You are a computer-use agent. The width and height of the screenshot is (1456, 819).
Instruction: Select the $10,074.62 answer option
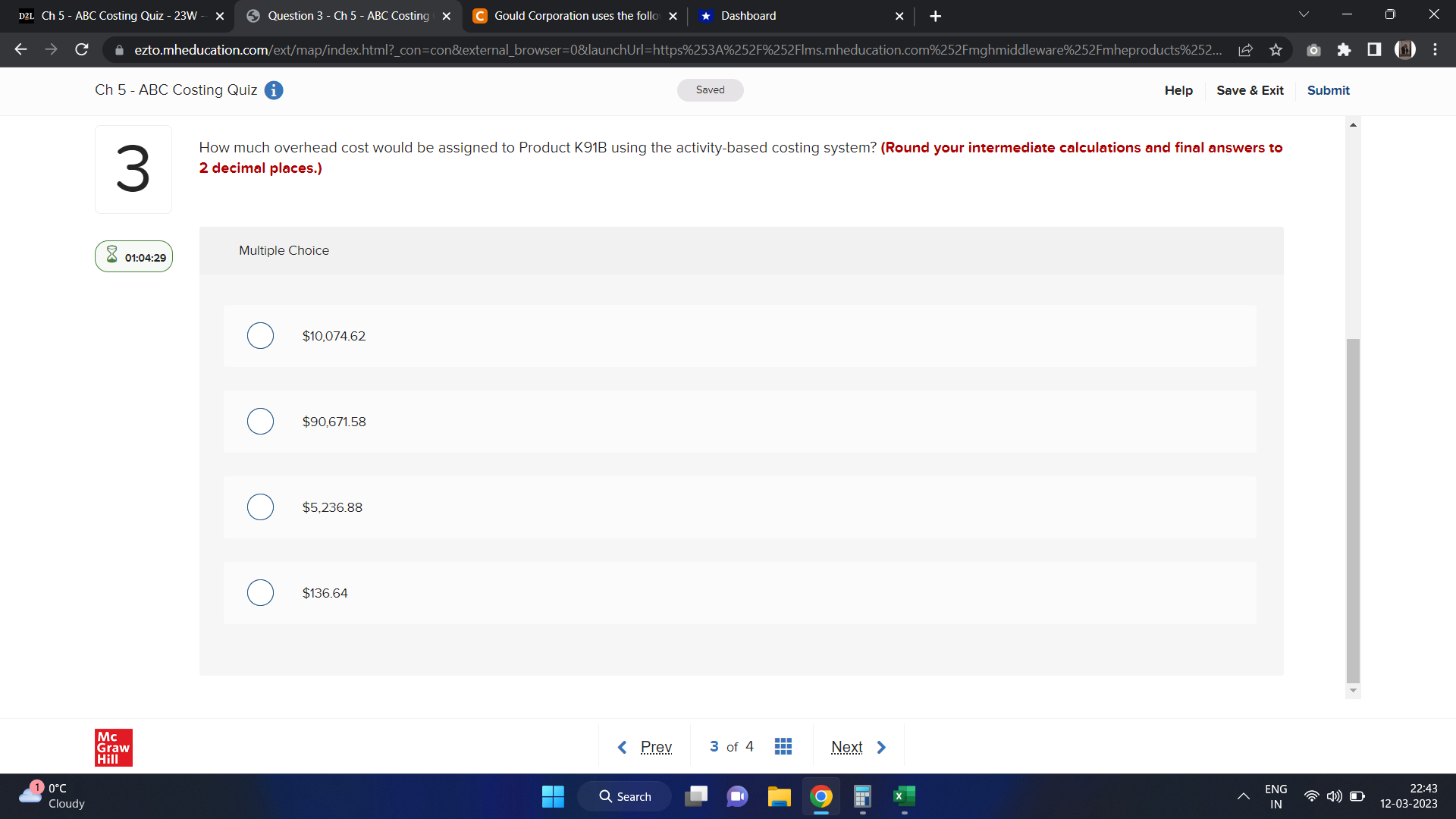click(260, 335)
